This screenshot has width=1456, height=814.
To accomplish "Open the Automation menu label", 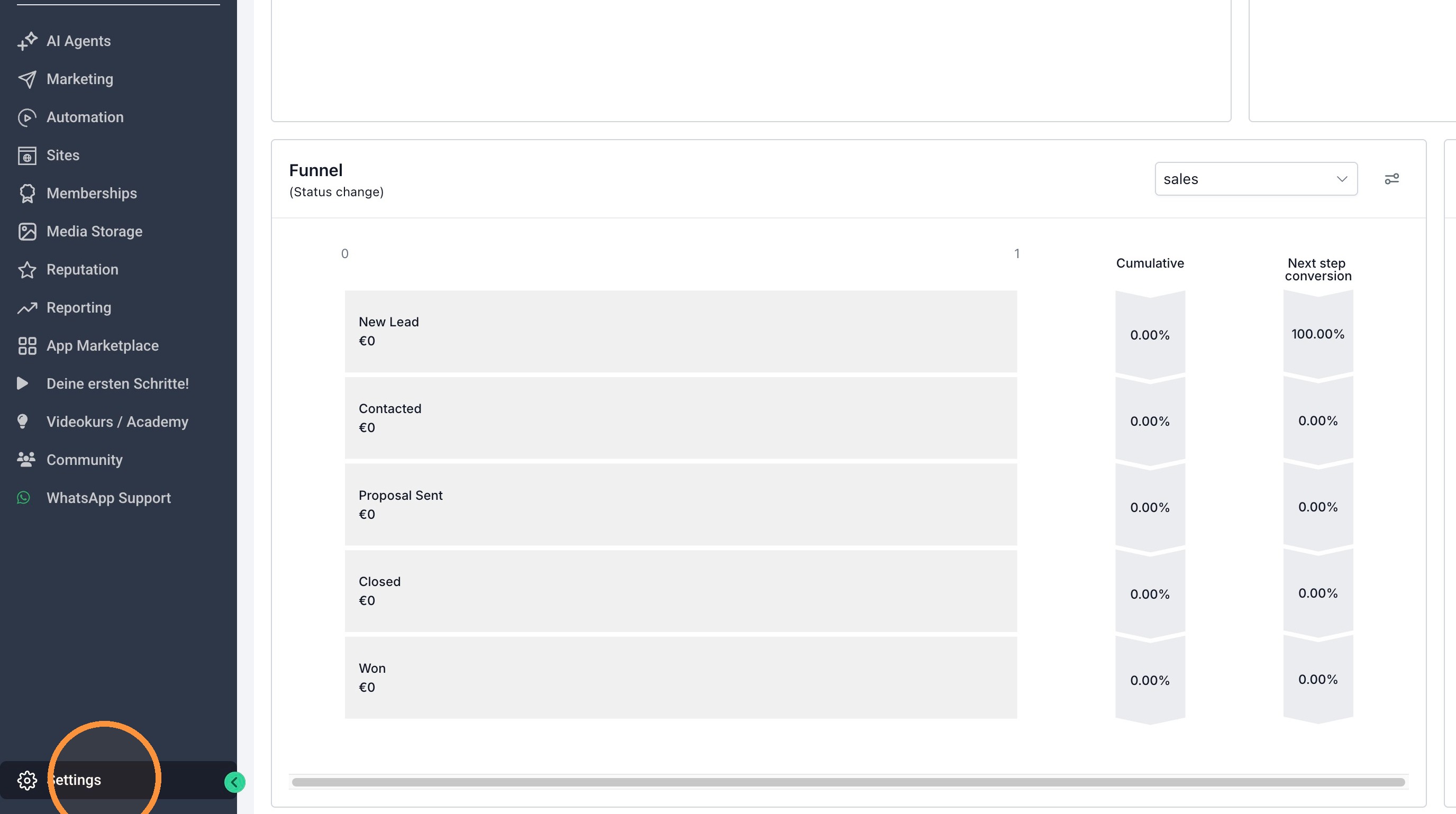I will pos(85,117).
